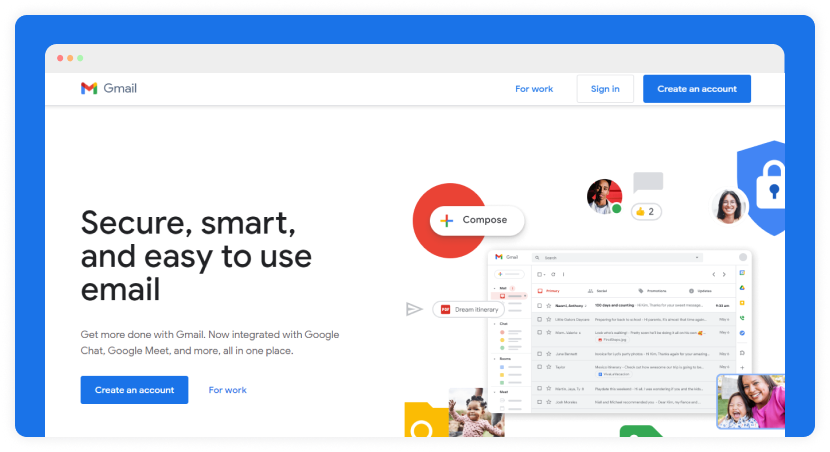Switch to the Social tab

(598, 291)
